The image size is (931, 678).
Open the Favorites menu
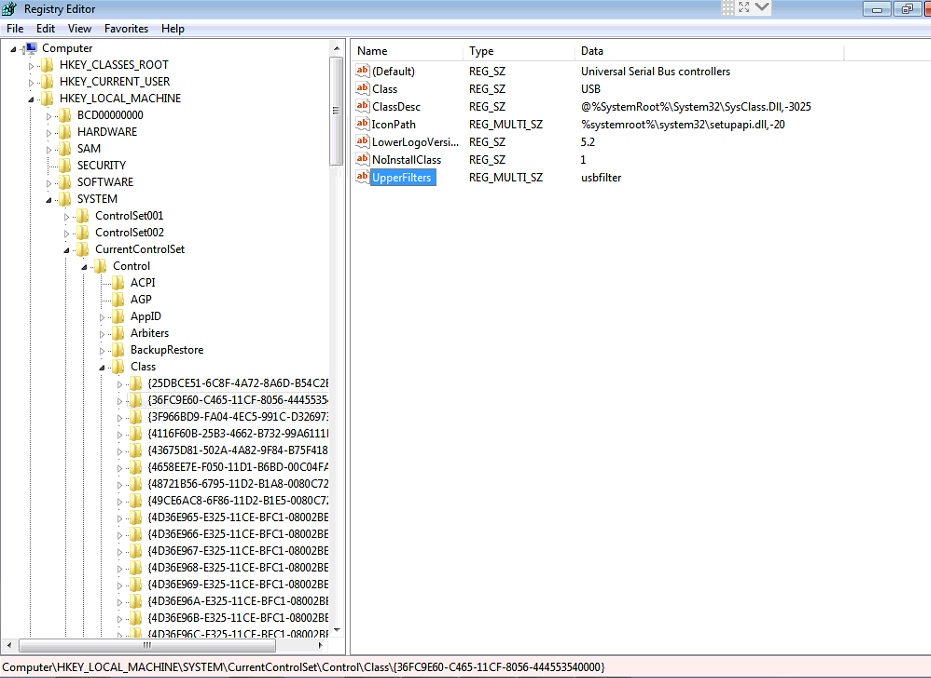click(x=126, y=28)
